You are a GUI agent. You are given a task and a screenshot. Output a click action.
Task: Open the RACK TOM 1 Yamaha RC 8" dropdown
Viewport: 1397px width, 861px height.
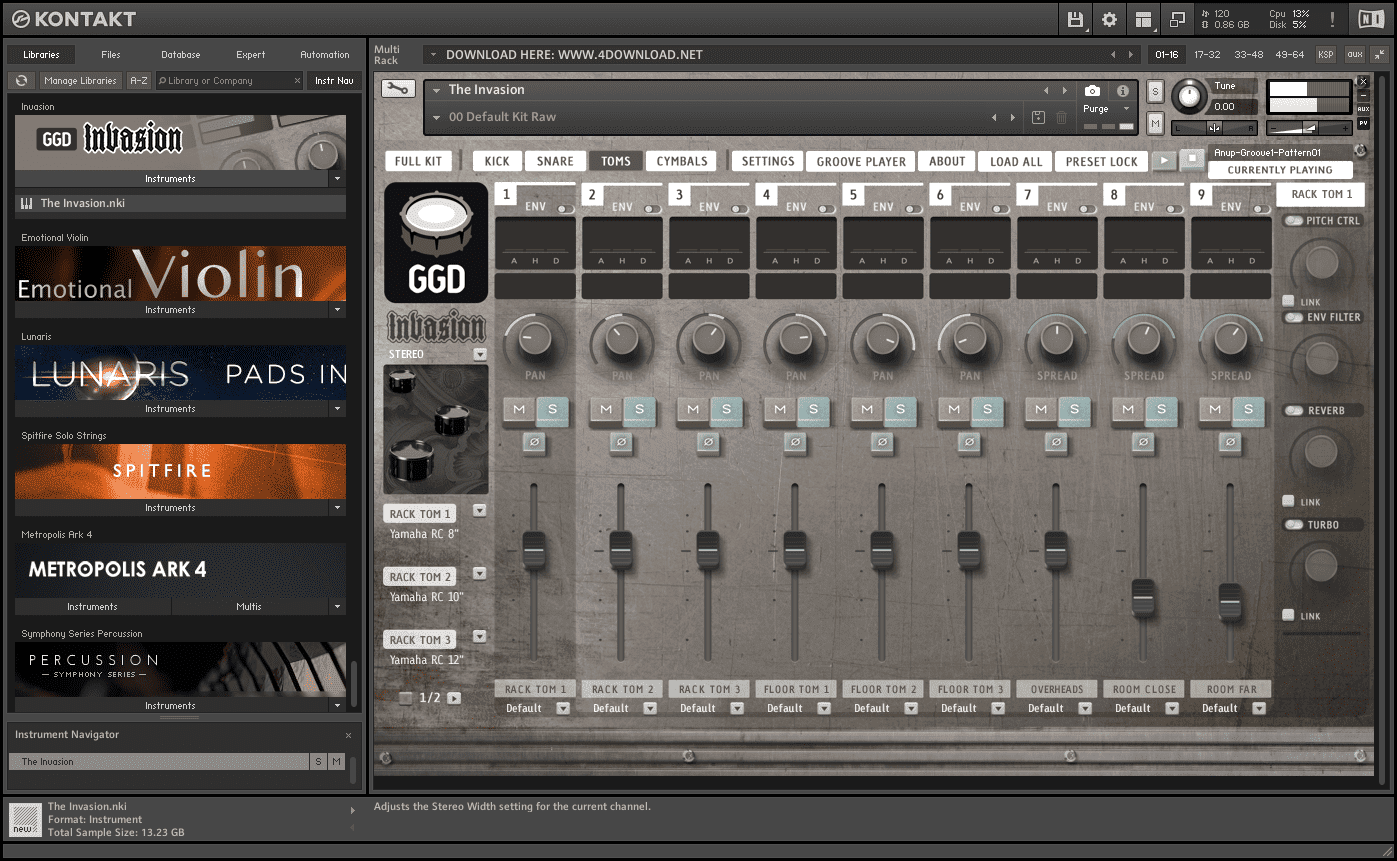click(x=480, y=510)
